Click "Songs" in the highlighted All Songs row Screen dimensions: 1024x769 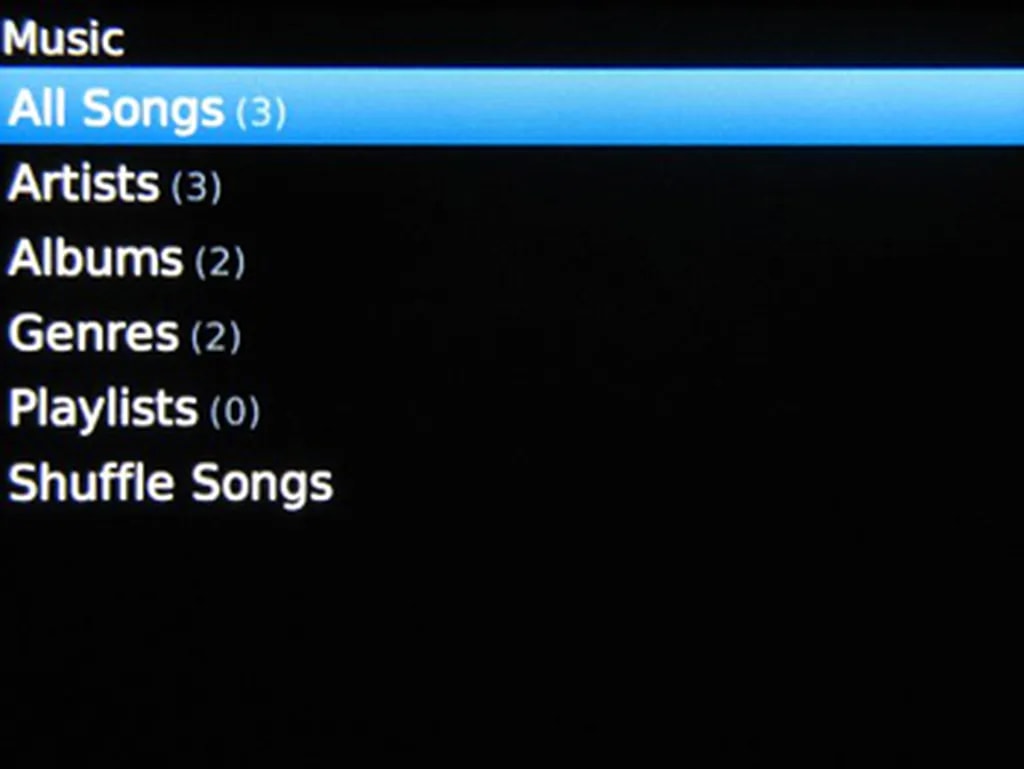click(x=153, y=109)
